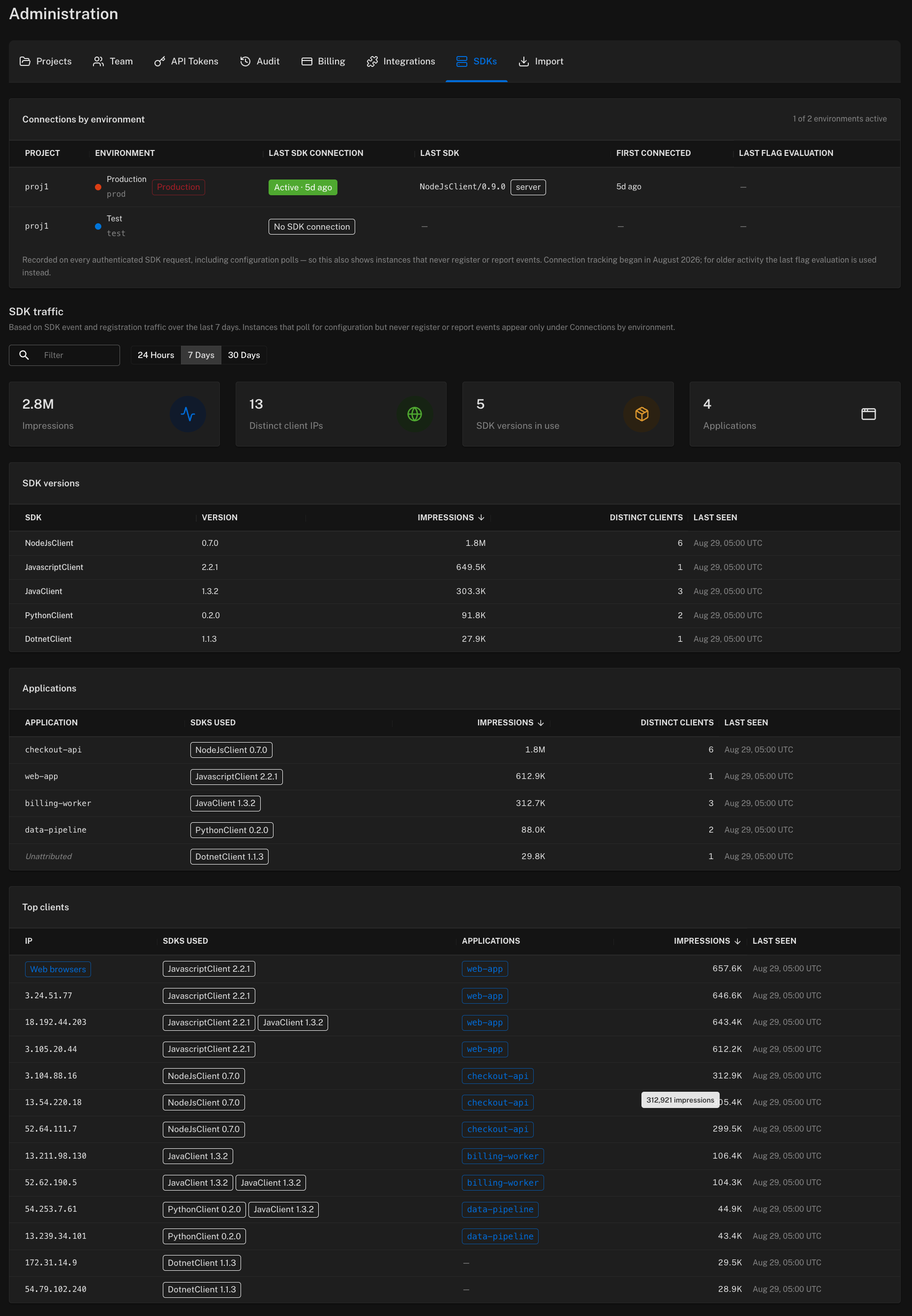Click the sort arrow in the SDK versions Impressions header
The width and height of the screenshot is (912, 1316).
click(481, 517)
